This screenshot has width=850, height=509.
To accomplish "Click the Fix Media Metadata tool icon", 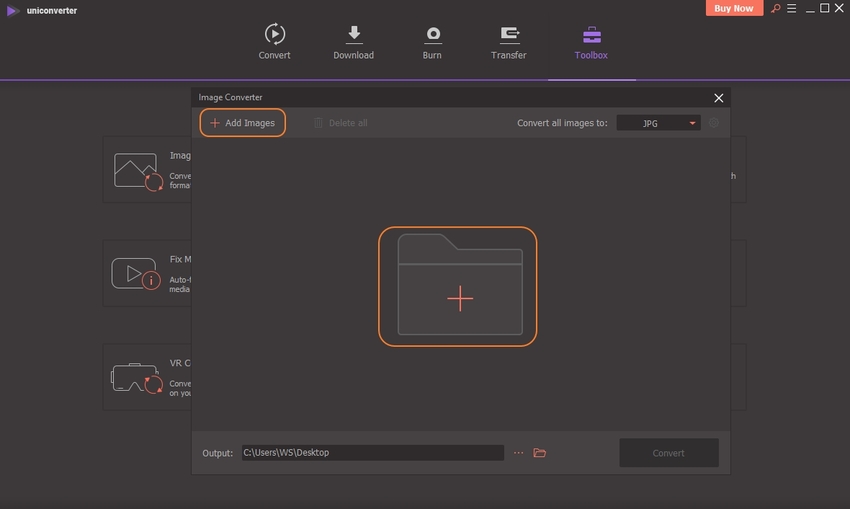I will [137, 273].
